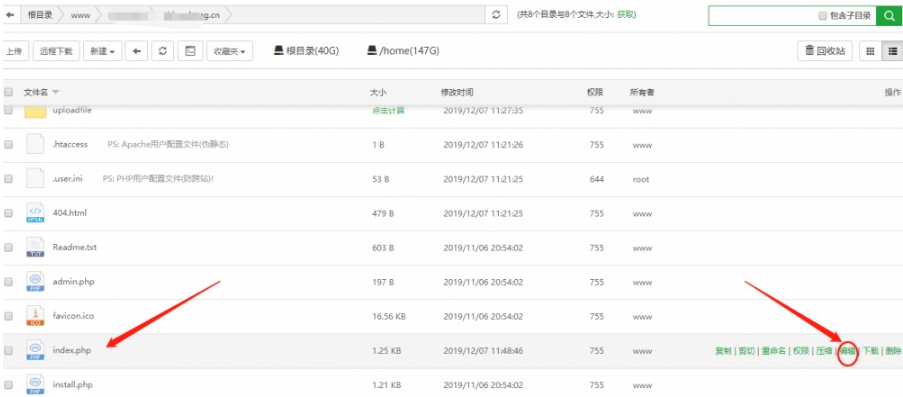Toggle the 包含子目录 checkbox
Screen dimensions: 903x397
[x=822, y=16]
